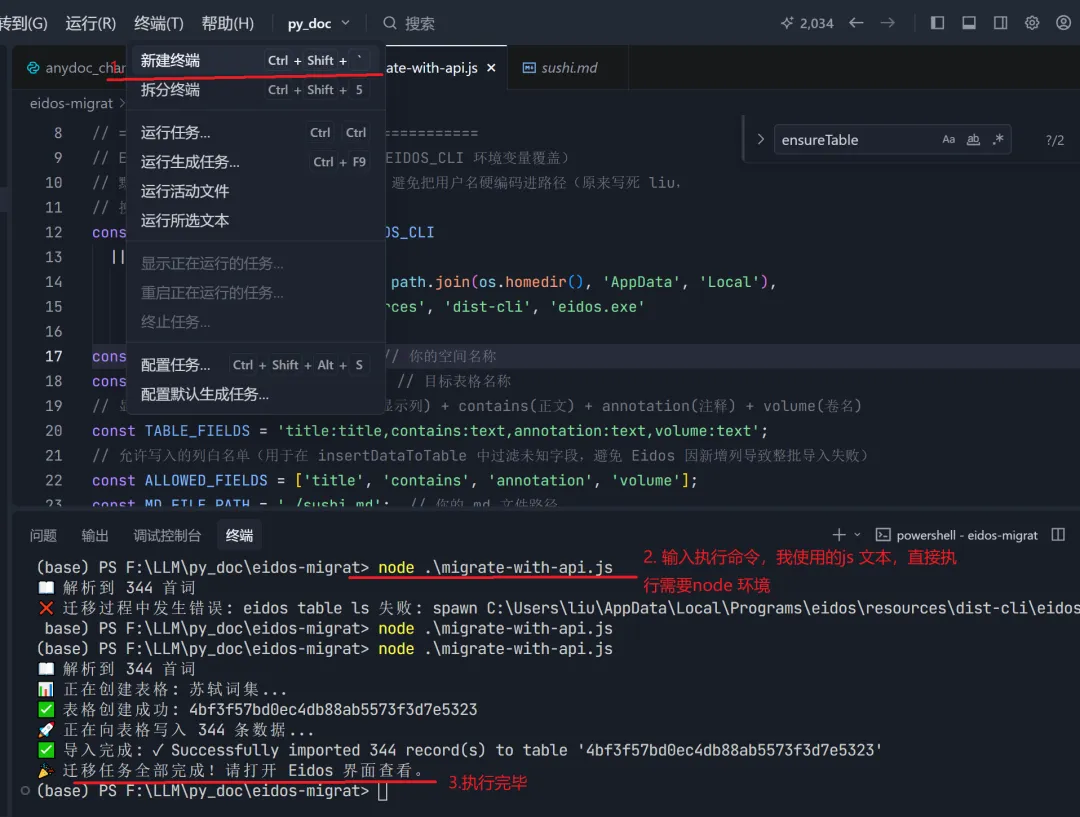Click the eidos-migrat breadcrumb
This screenshot has height=817, width=1080.
pos(71,103)
